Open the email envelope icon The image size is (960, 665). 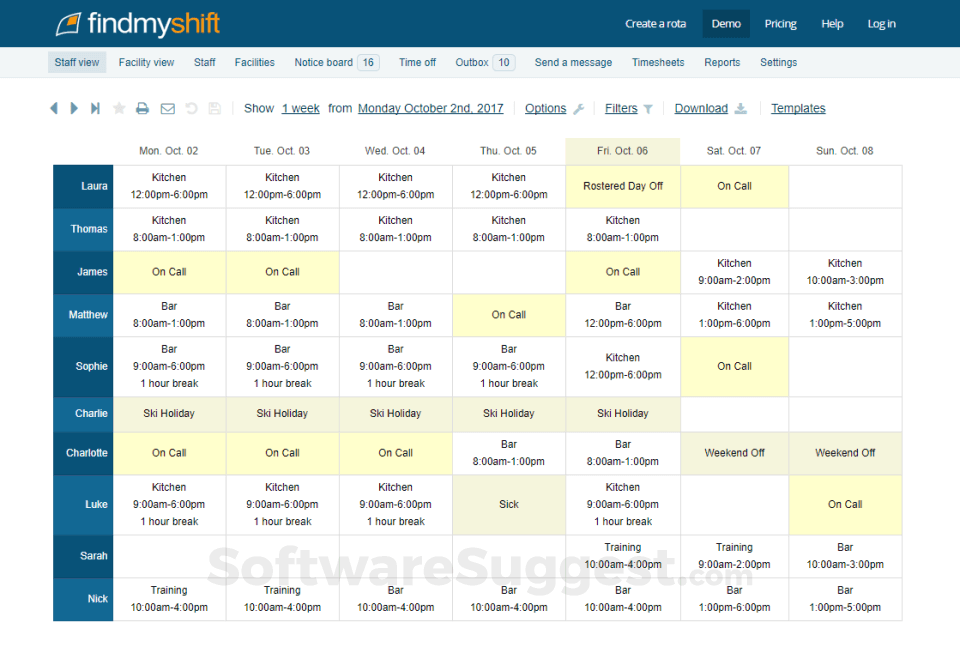[x=168, y=108]
